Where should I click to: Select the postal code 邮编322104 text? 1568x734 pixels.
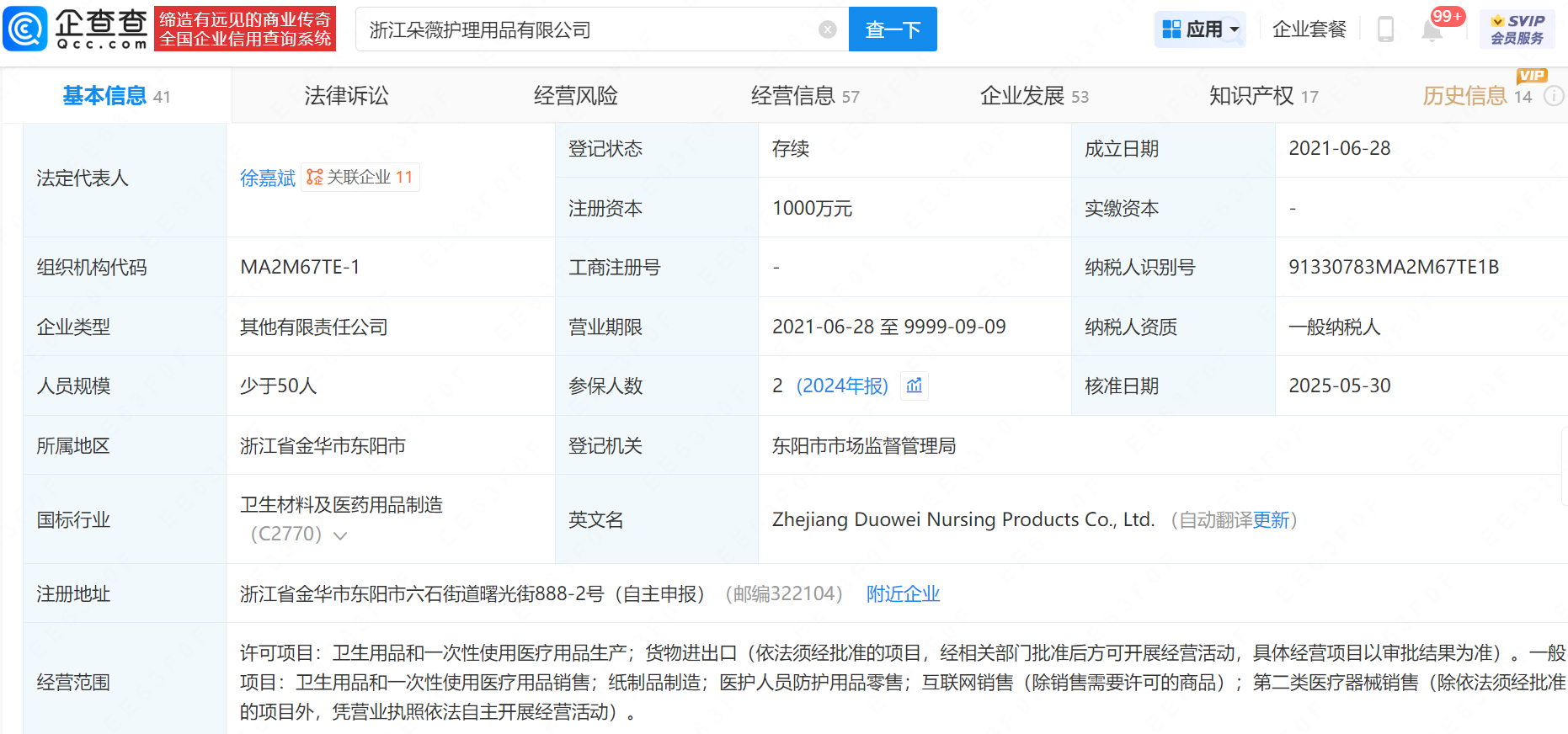(784, 594)
